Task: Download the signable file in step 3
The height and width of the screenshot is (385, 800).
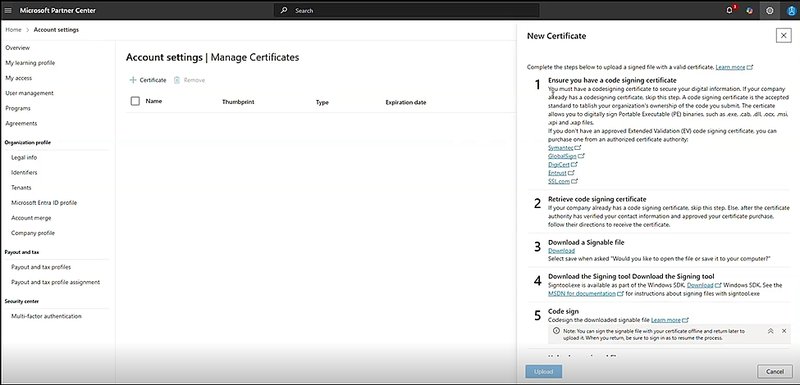Action: coord(561,250)
